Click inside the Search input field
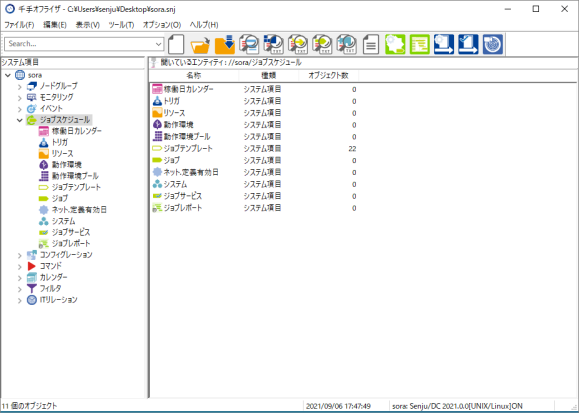This screenshot has height=413, width=579. [x=79, y=44]
